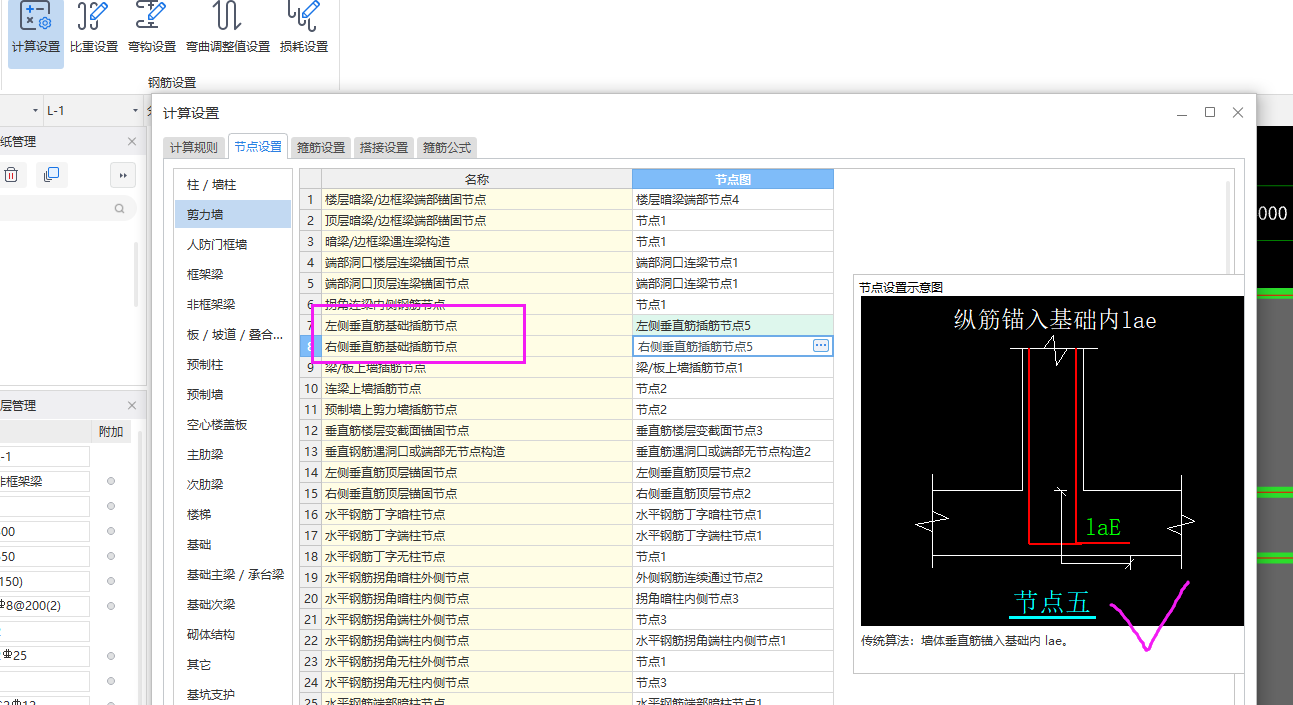Toggle 附加 option for the 50 row
The width and height of the screenshot is (1293, 705).
pyautogui.click(x=111, y=556)
